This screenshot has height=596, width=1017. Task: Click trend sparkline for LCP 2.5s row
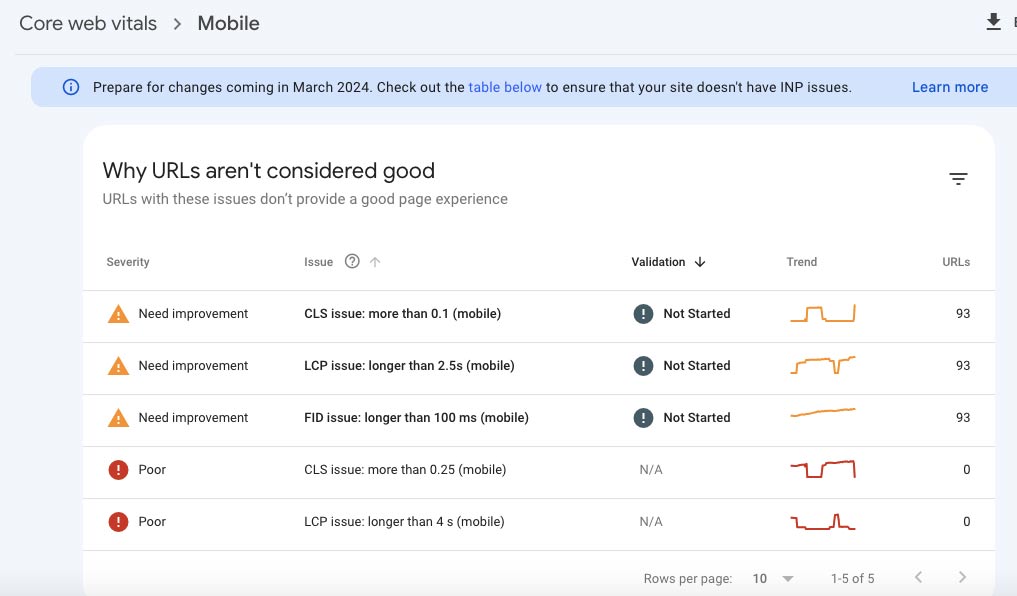pos(822,365)
